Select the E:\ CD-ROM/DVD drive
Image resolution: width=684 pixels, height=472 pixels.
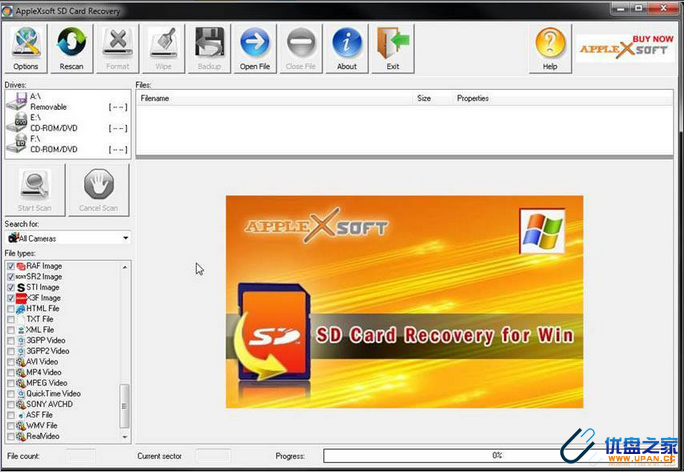[68, 123]
